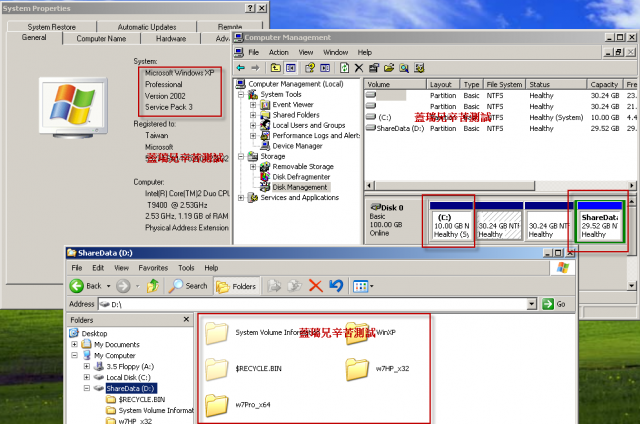Screen dimensions: 640x424
Task: Click in the D:\ address field
Action: coord(312,304)
